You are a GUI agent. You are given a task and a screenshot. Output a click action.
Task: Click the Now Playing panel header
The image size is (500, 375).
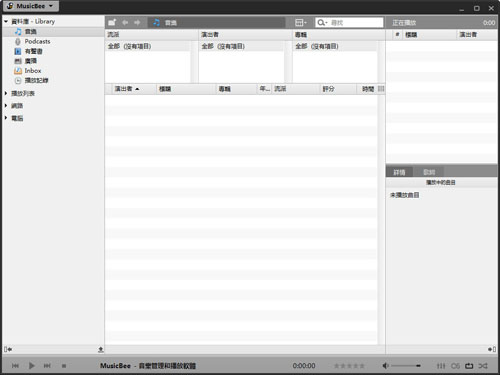[x=442, y=22]
